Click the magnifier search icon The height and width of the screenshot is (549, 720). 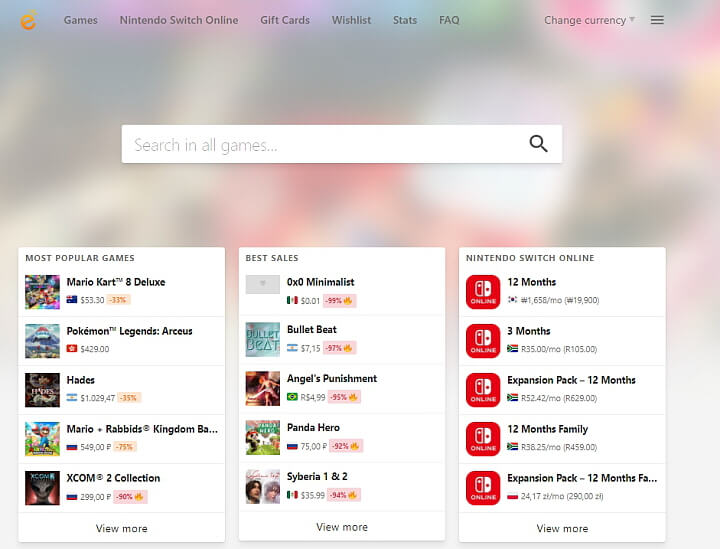coord(538,144)
